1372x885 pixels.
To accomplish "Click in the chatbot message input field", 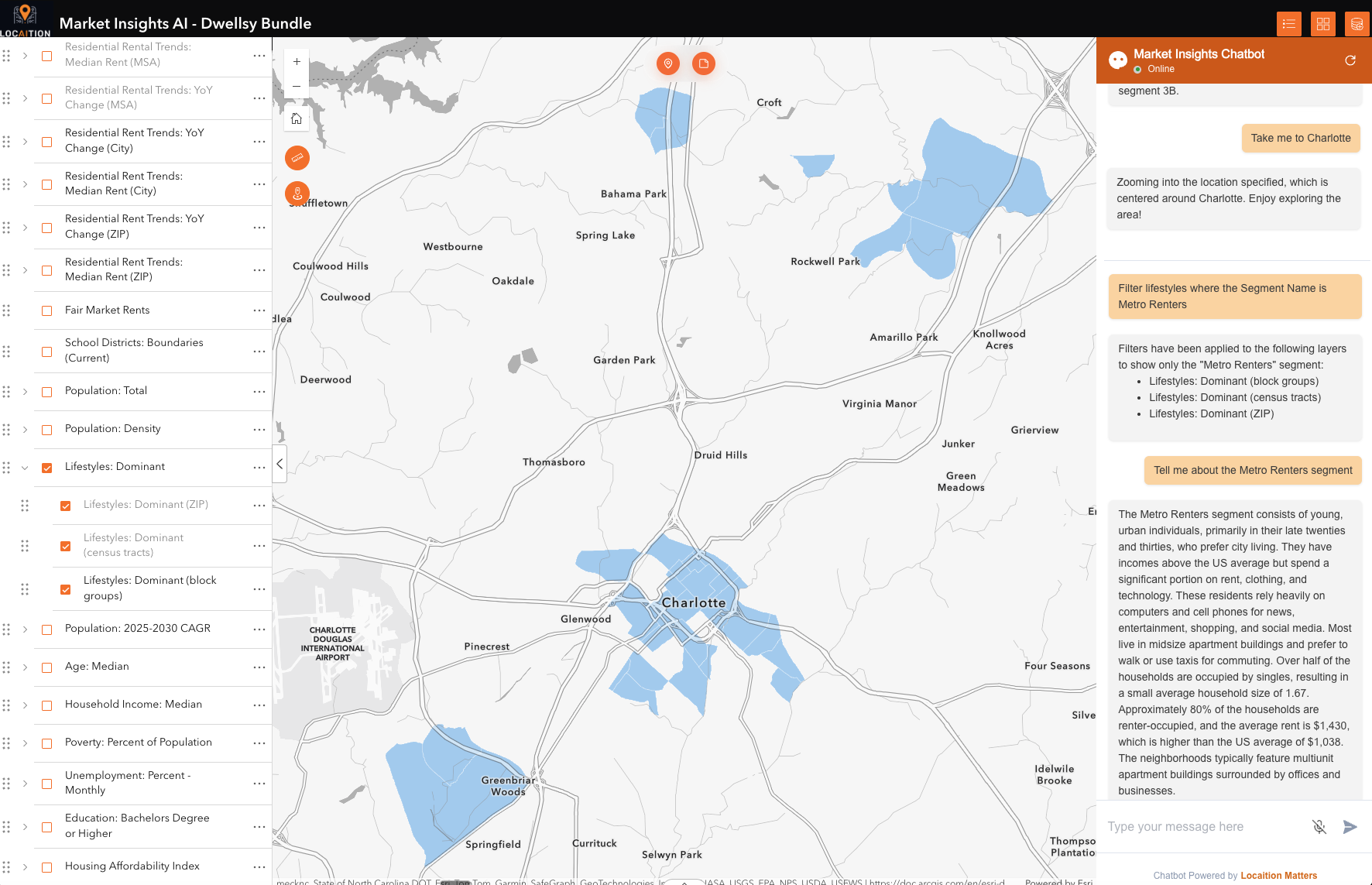I will pyautogui.click(x=1204, y=827).
